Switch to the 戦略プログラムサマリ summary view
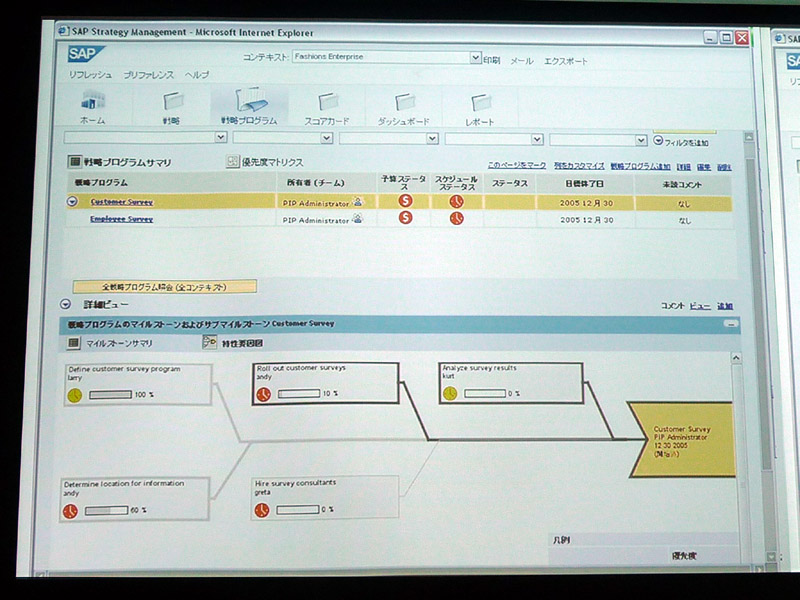This screenshot has width=800, height=600. click(x=120, y=162)
